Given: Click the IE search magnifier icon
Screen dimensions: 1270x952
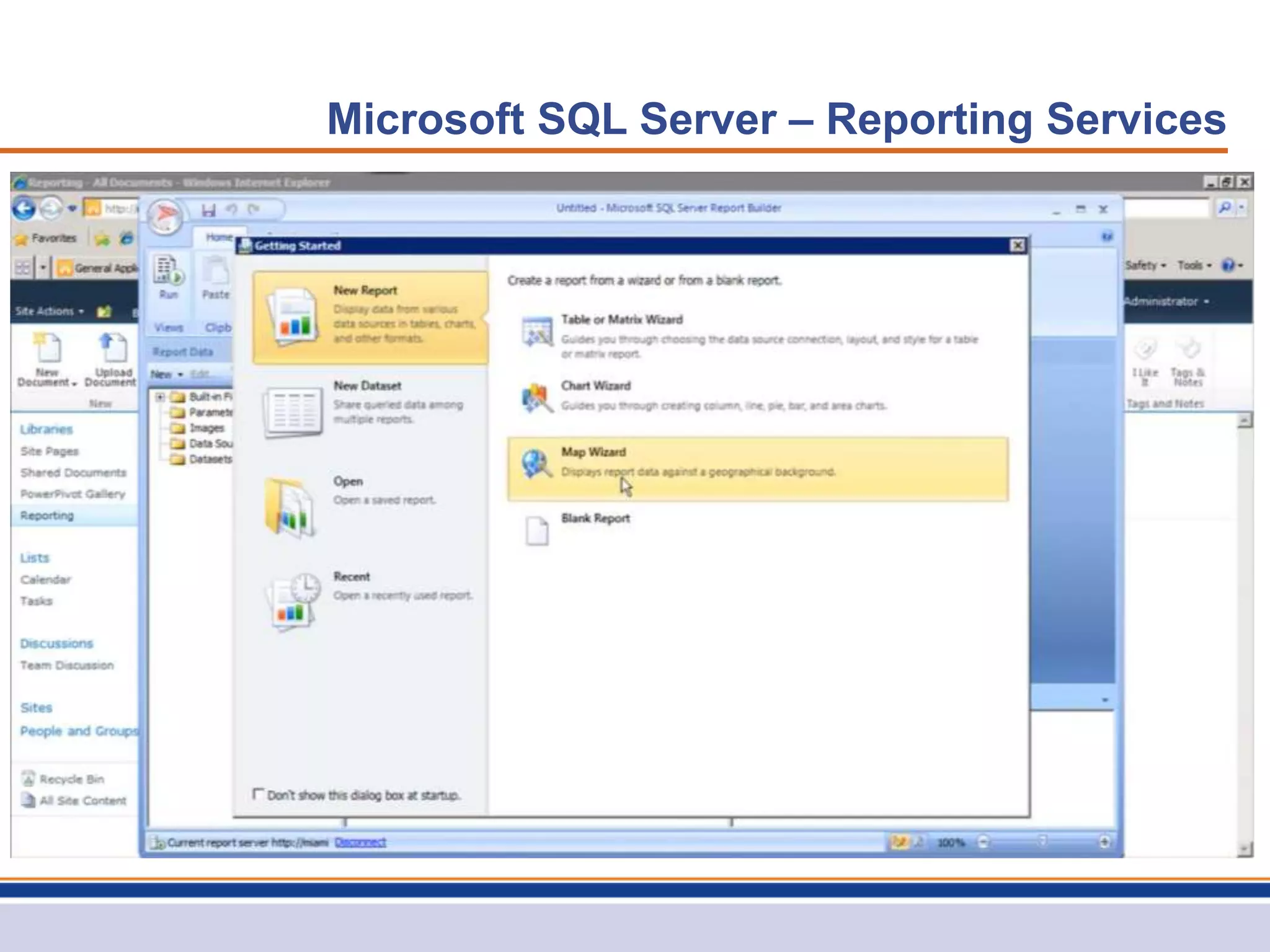Looking at the screenshot, I should [1224, 208].
